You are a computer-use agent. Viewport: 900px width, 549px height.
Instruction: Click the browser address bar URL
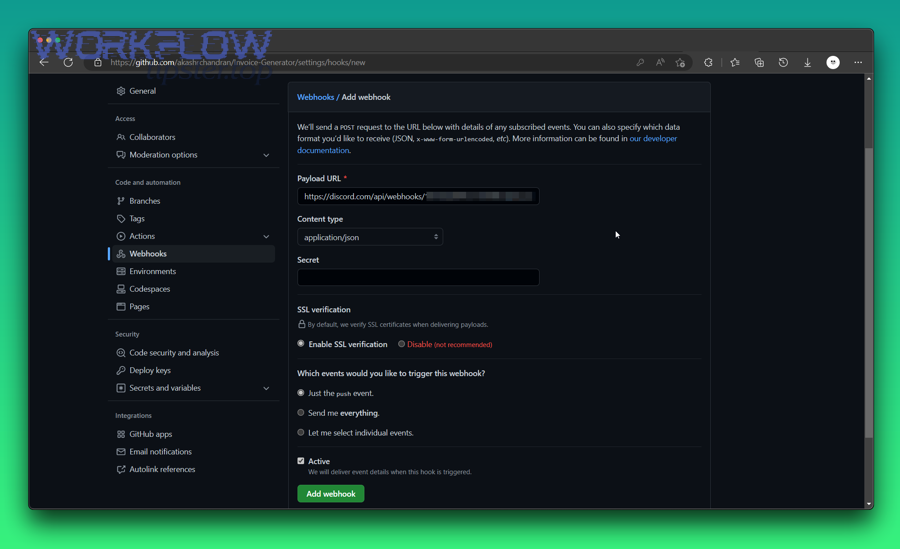[238, 62]
